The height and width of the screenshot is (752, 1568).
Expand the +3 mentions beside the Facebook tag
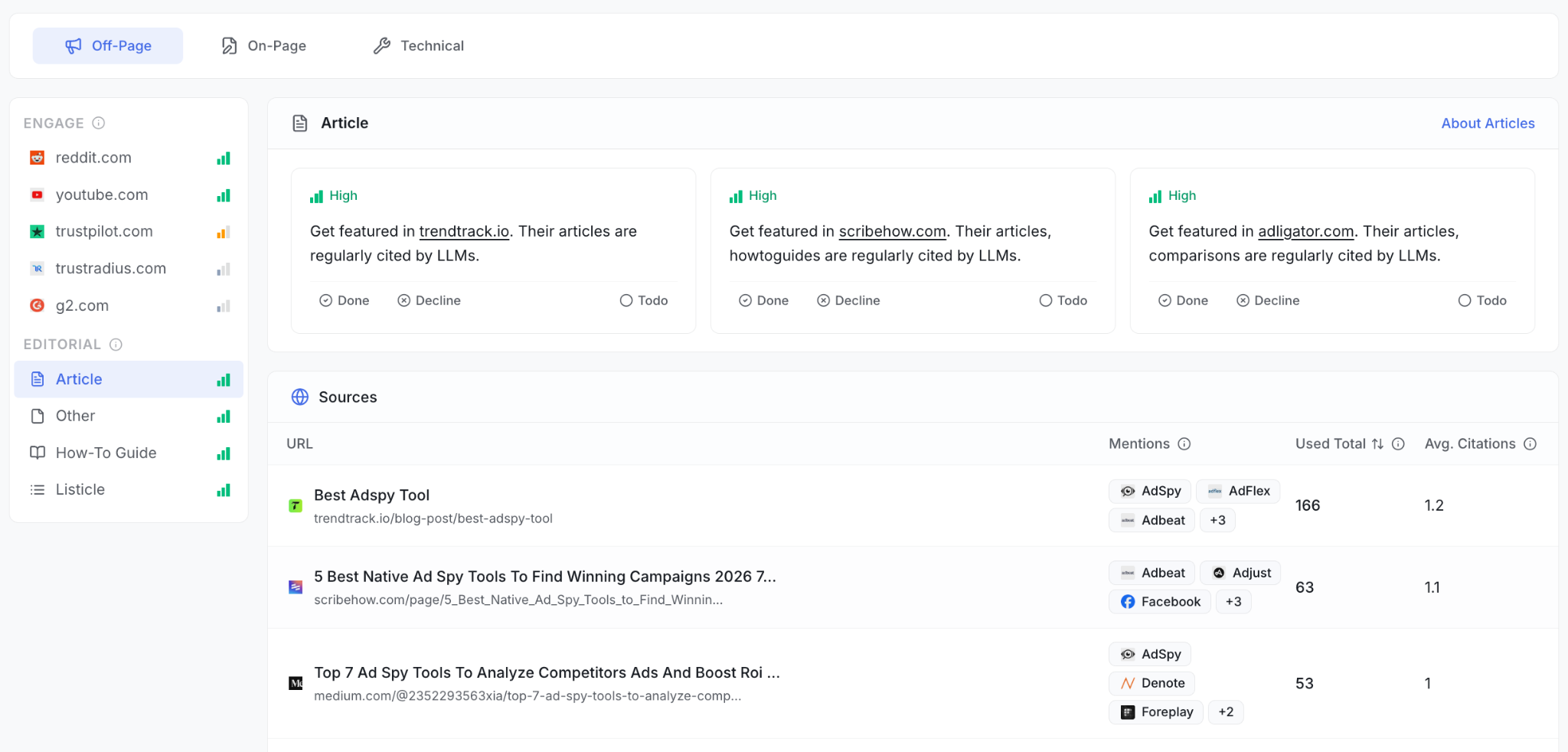[x=1233, y=602]
